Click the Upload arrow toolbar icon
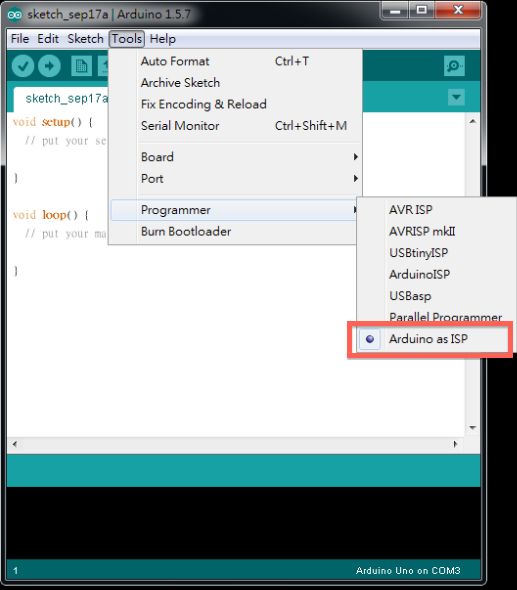 tap(49, 66)
